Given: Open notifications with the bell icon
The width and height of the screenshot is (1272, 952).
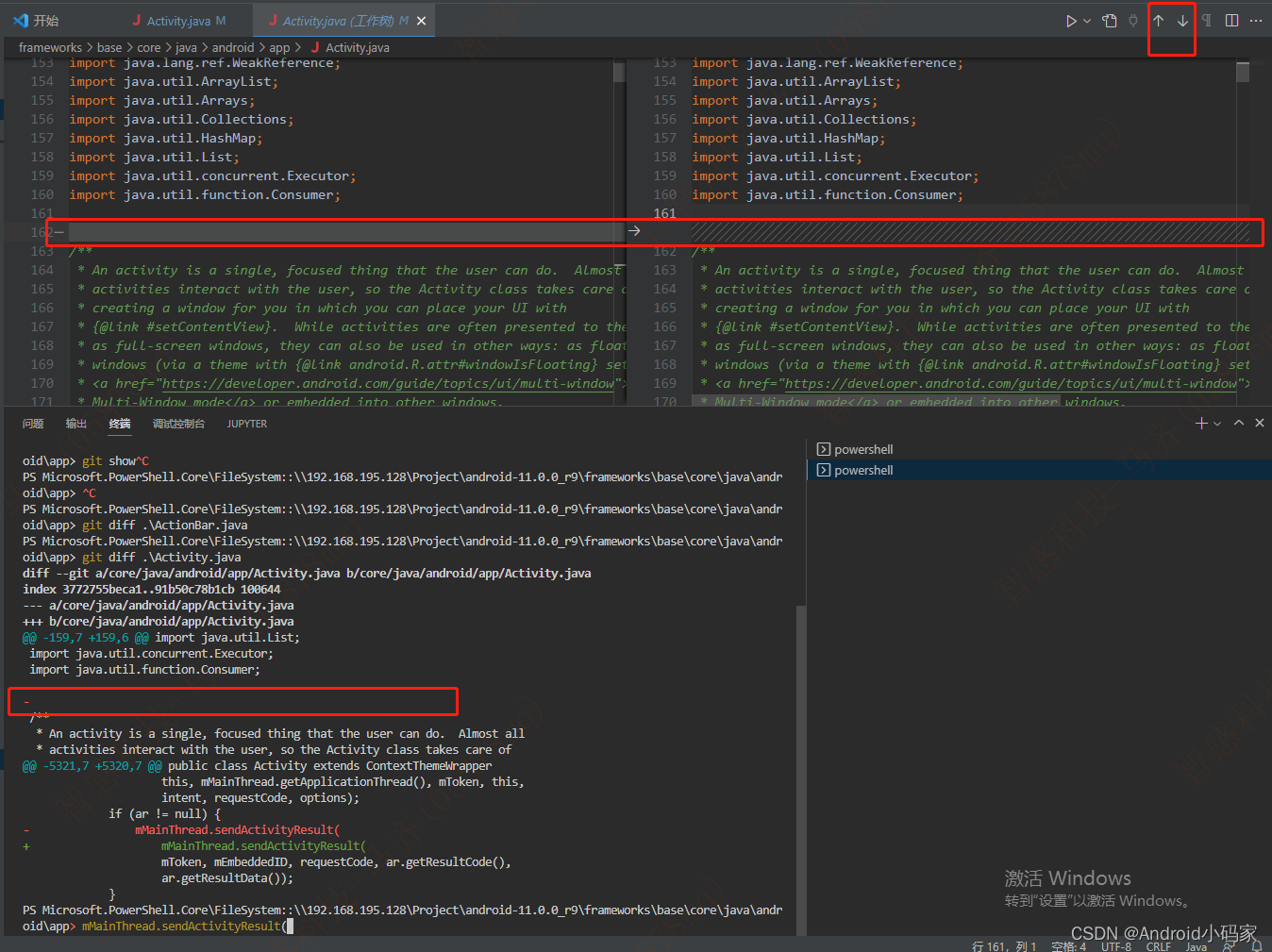Looking at the screenshot, I should pyautogui.click(x=1257, y=945).
